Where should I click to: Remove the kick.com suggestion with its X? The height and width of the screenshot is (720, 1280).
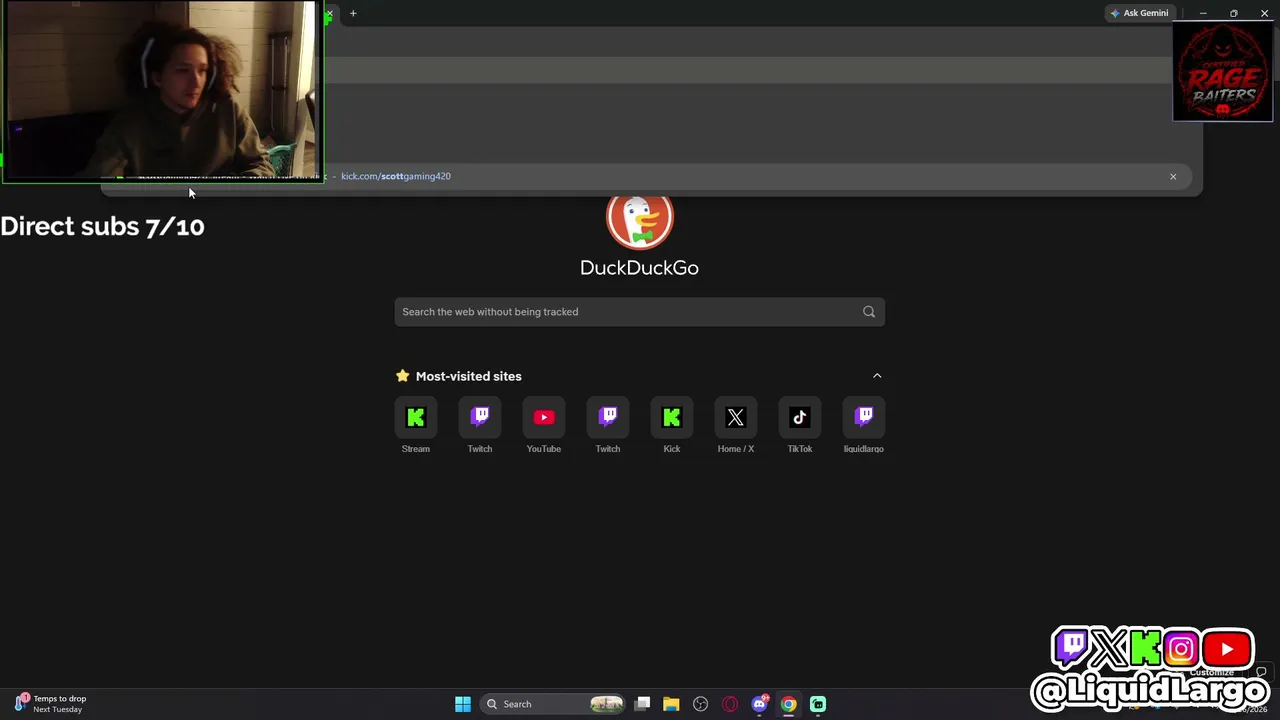[1173, 177]
